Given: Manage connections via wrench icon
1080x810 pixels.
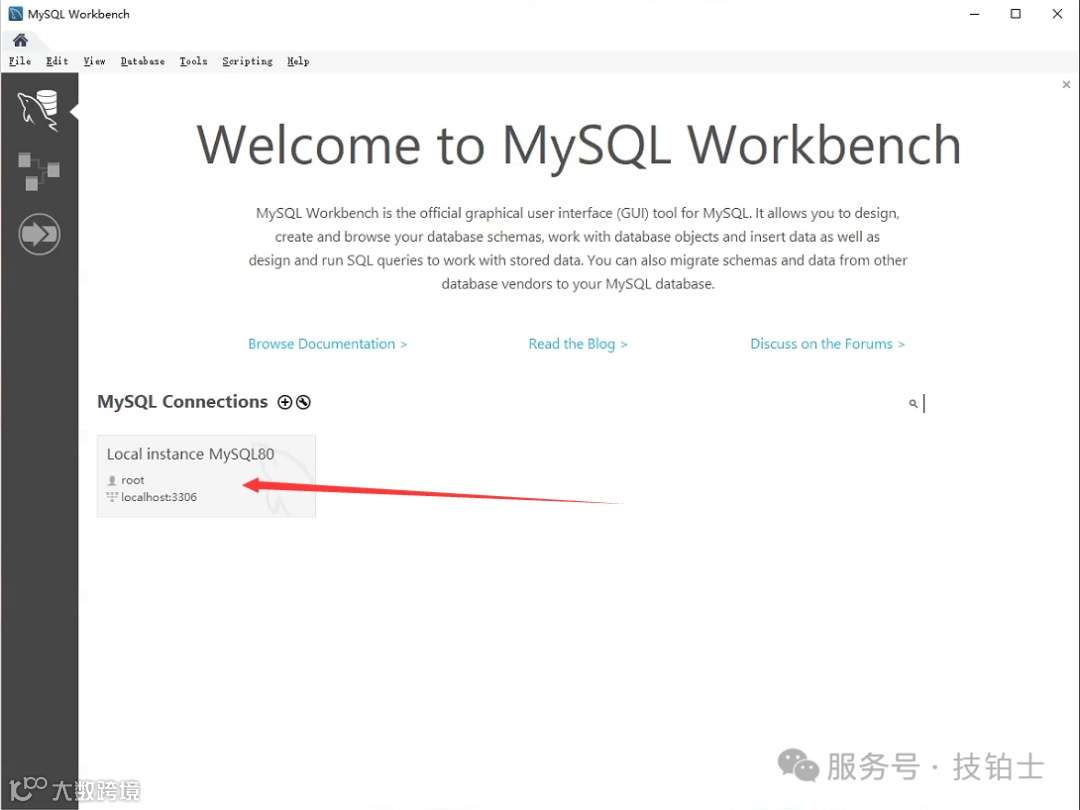Looking at the screenshot, I should pos(303,402).
